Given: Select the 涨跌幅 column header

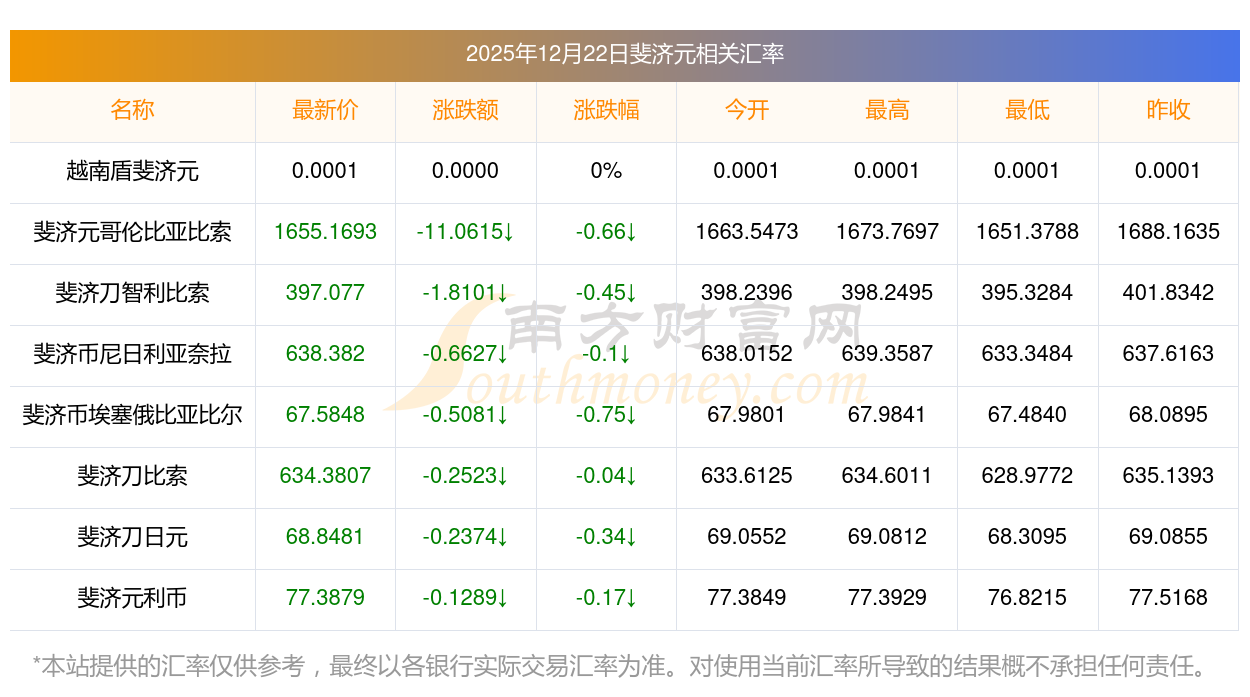Looking at the screenshot, I should pos(606,110).
